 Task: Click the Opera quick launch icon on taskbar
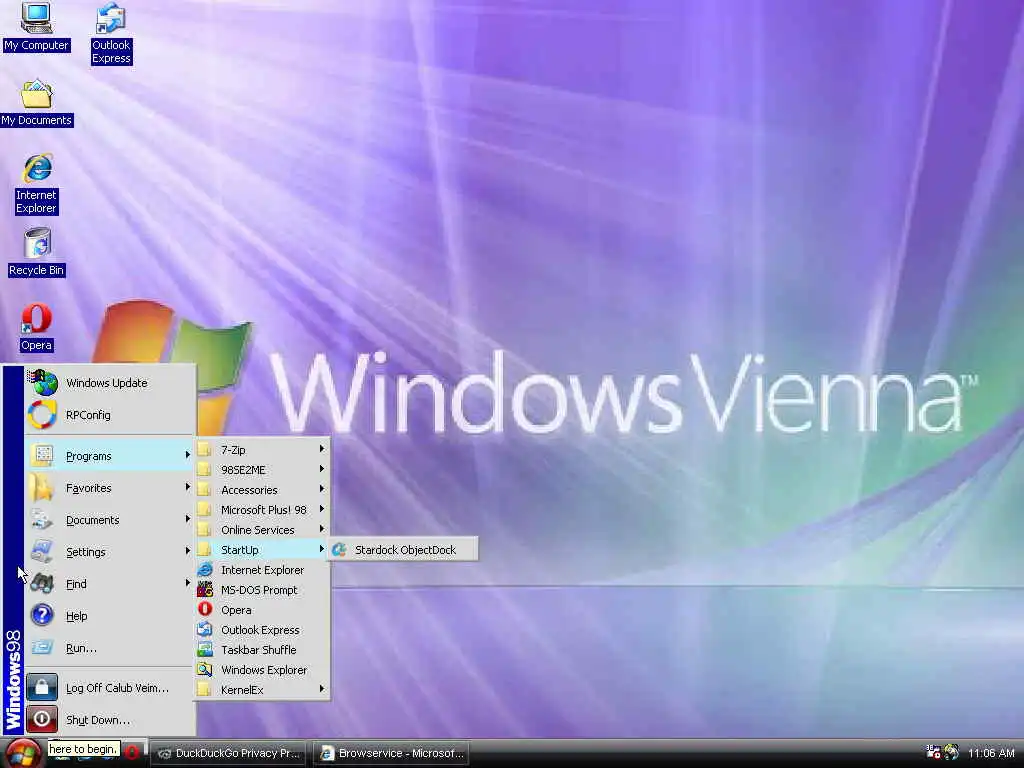click(131, 752)
